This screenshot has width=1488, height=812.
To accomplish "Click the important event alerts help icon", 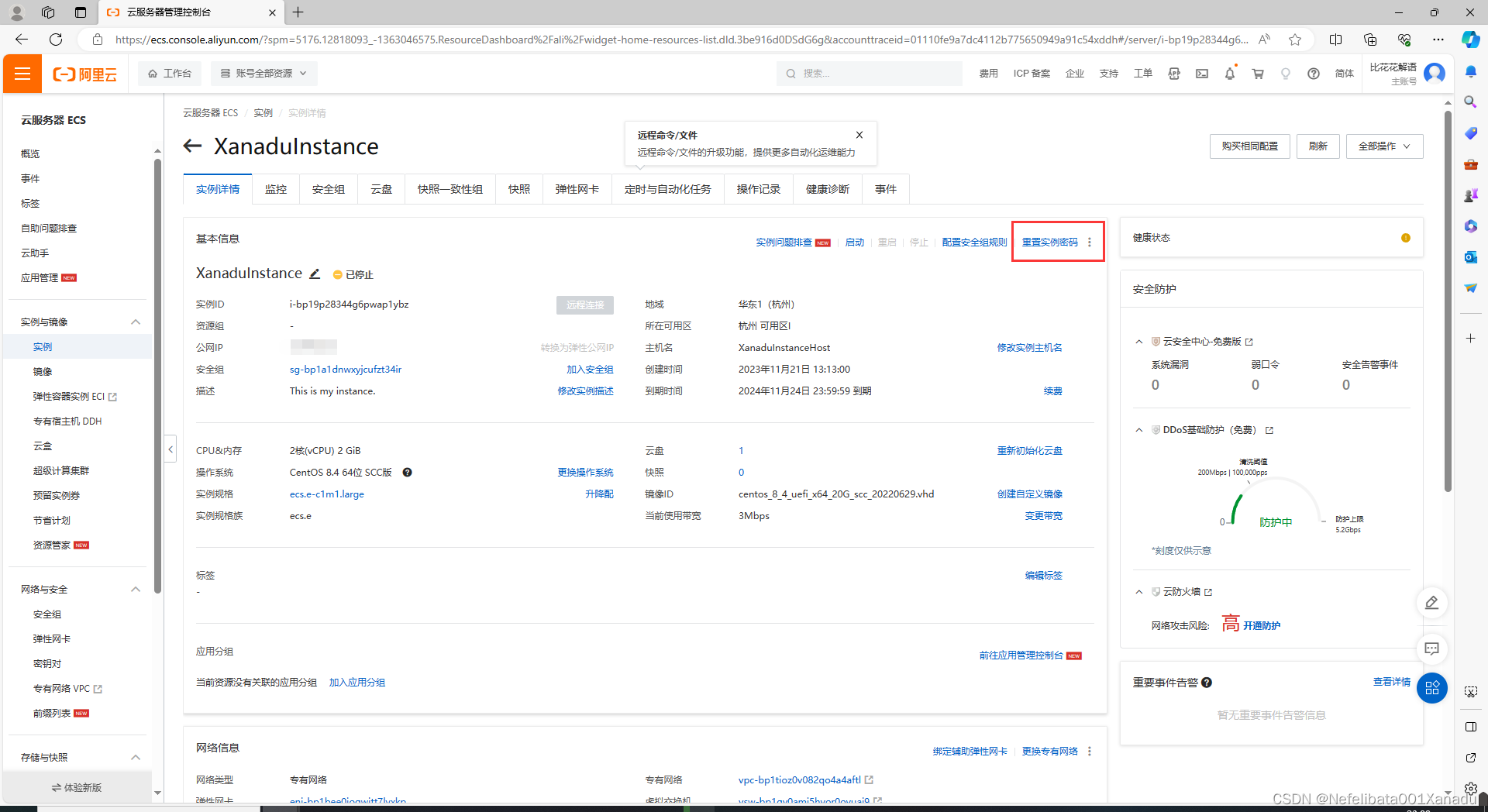I will (x=1207, y=683).
